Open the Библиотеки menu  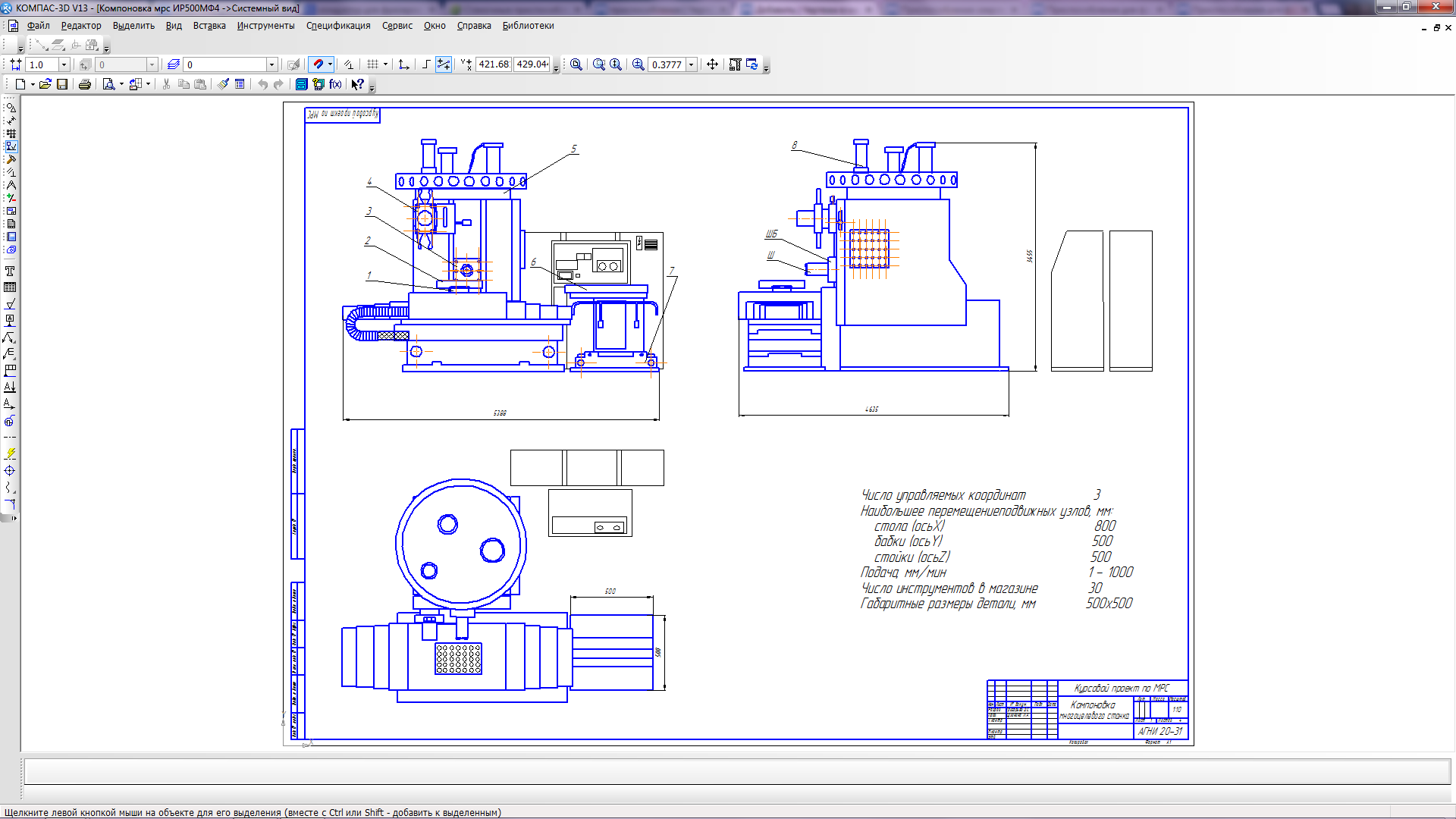(x=528, y=26)
